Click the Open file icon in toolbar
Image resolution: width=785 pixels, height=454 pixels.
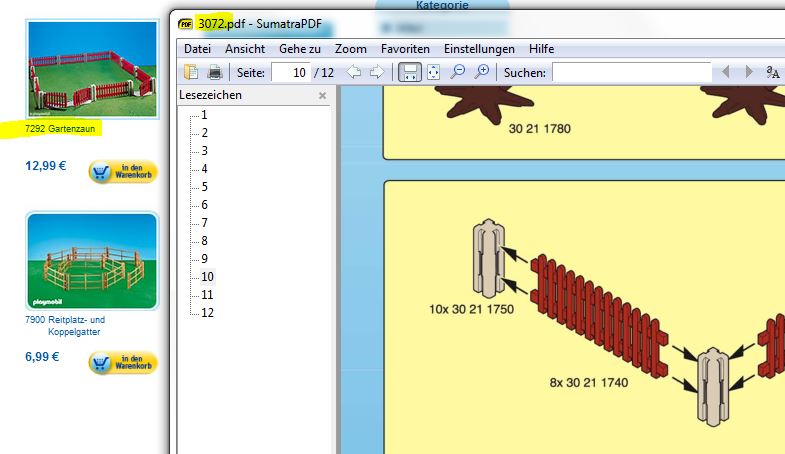190,72
